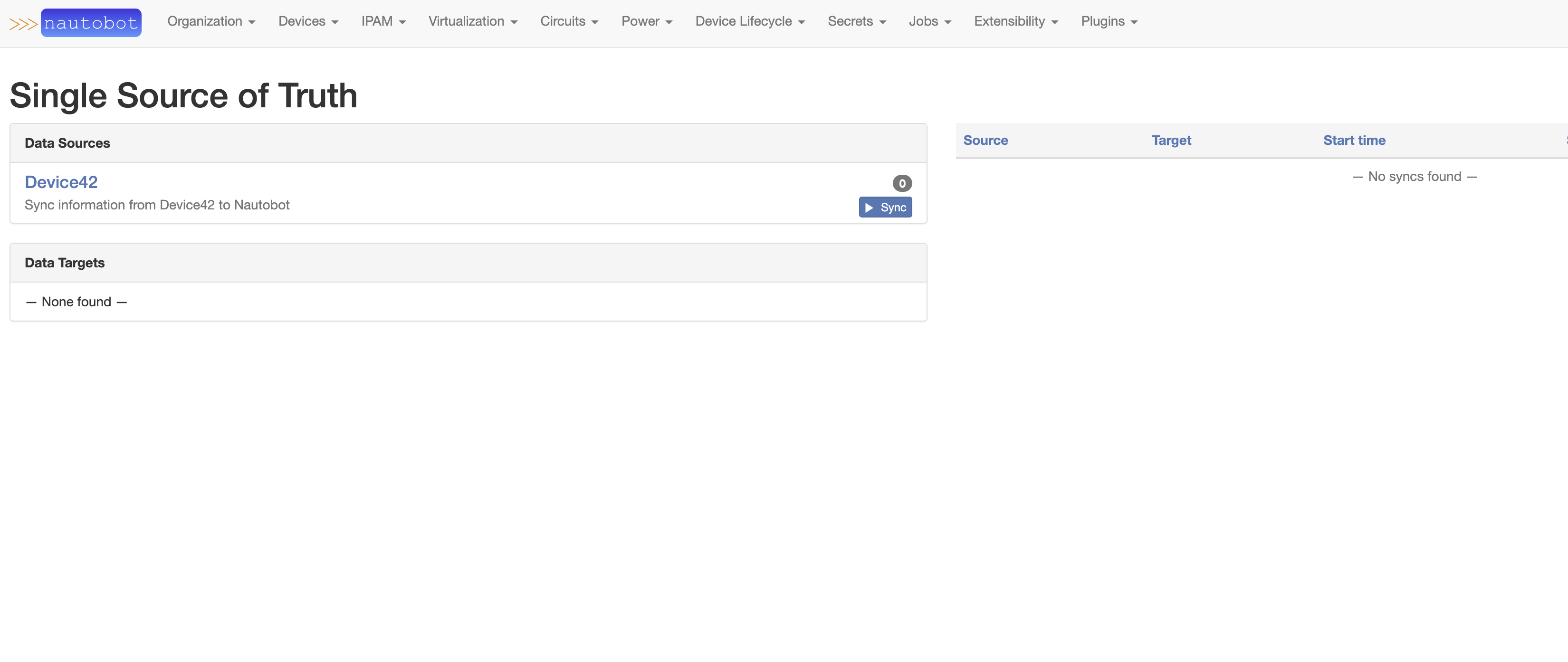Sort by Target column header

[1170, 141]
